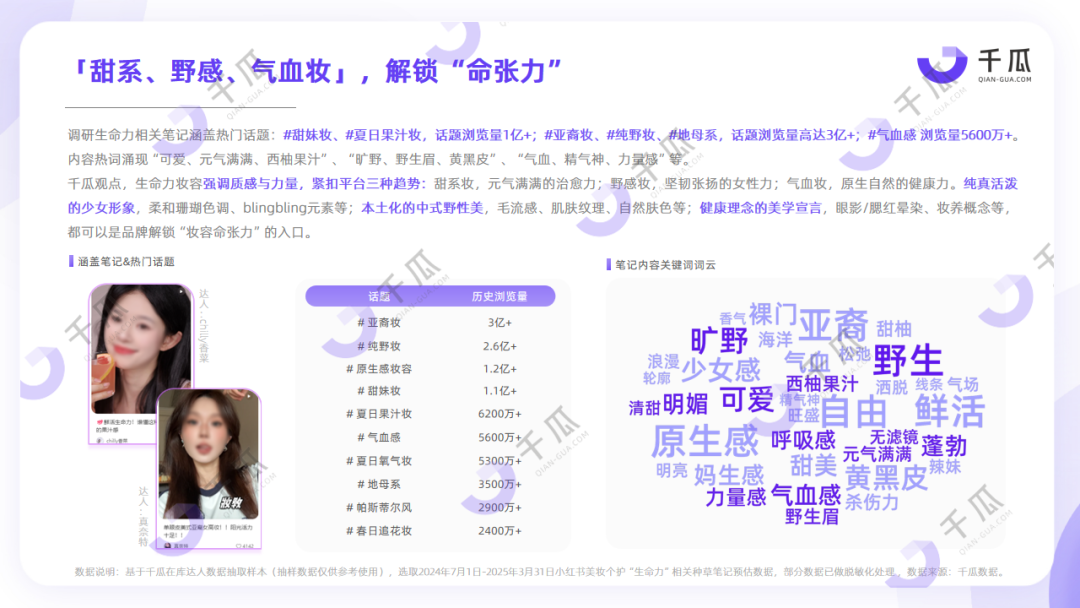Screen dimensions: 1080x608
Task: Click the word 蓬勃 in the word cloud
Action: pyautogui.click(x=944, y=446)
